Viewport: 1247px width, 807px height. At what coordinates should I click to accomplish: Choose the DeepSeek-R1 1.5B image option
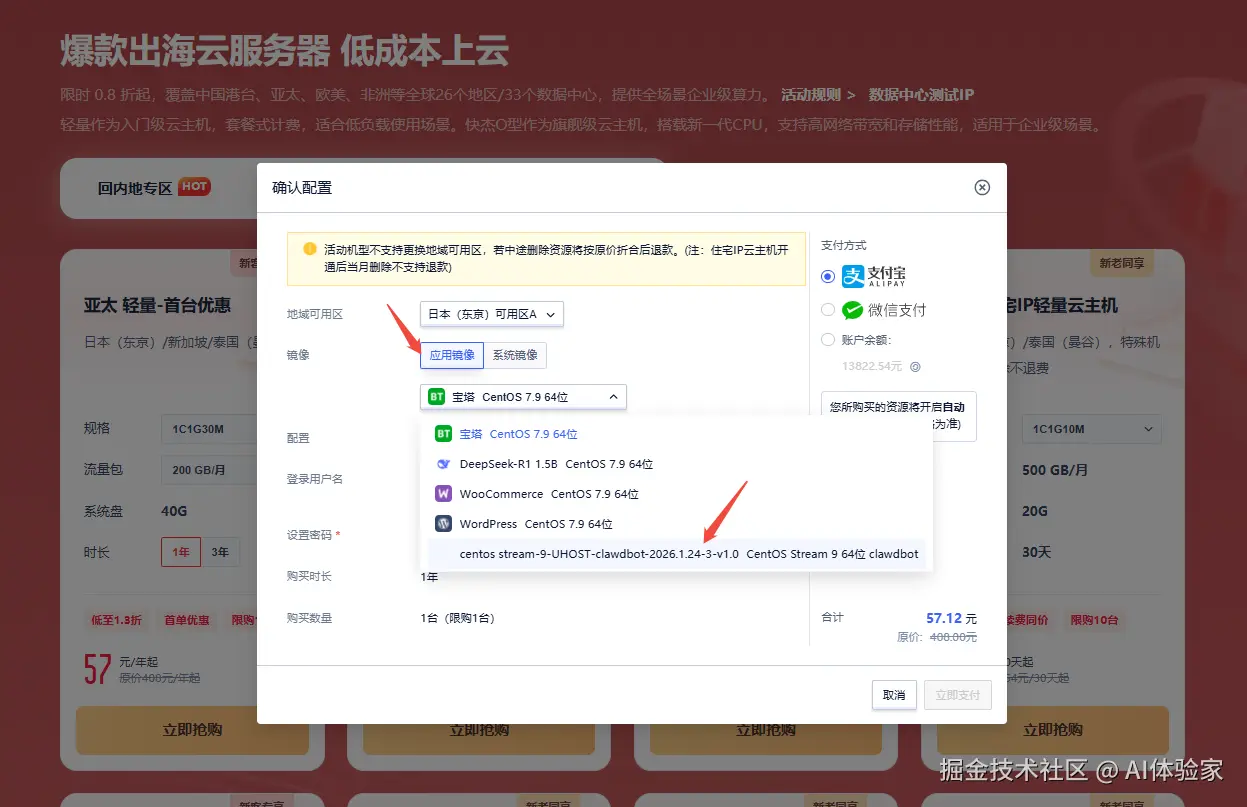(676, 464)
